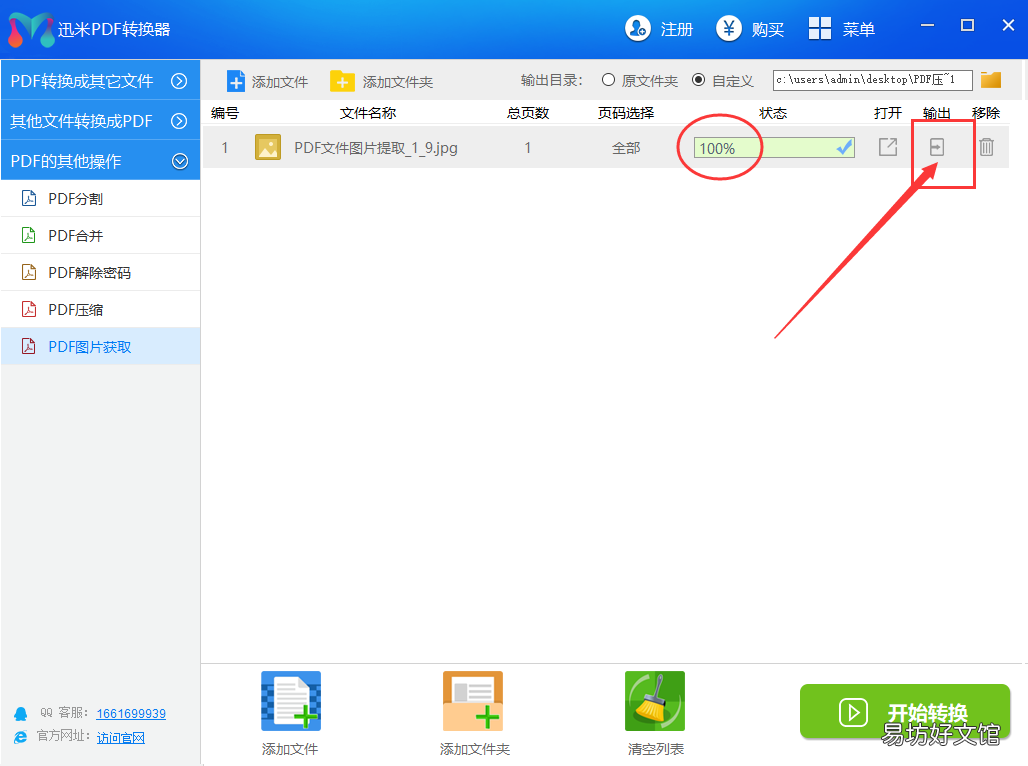Maximize the 迅米PDF转换器 window
This screenshot has width=1028, height=766.
point(967,26)
